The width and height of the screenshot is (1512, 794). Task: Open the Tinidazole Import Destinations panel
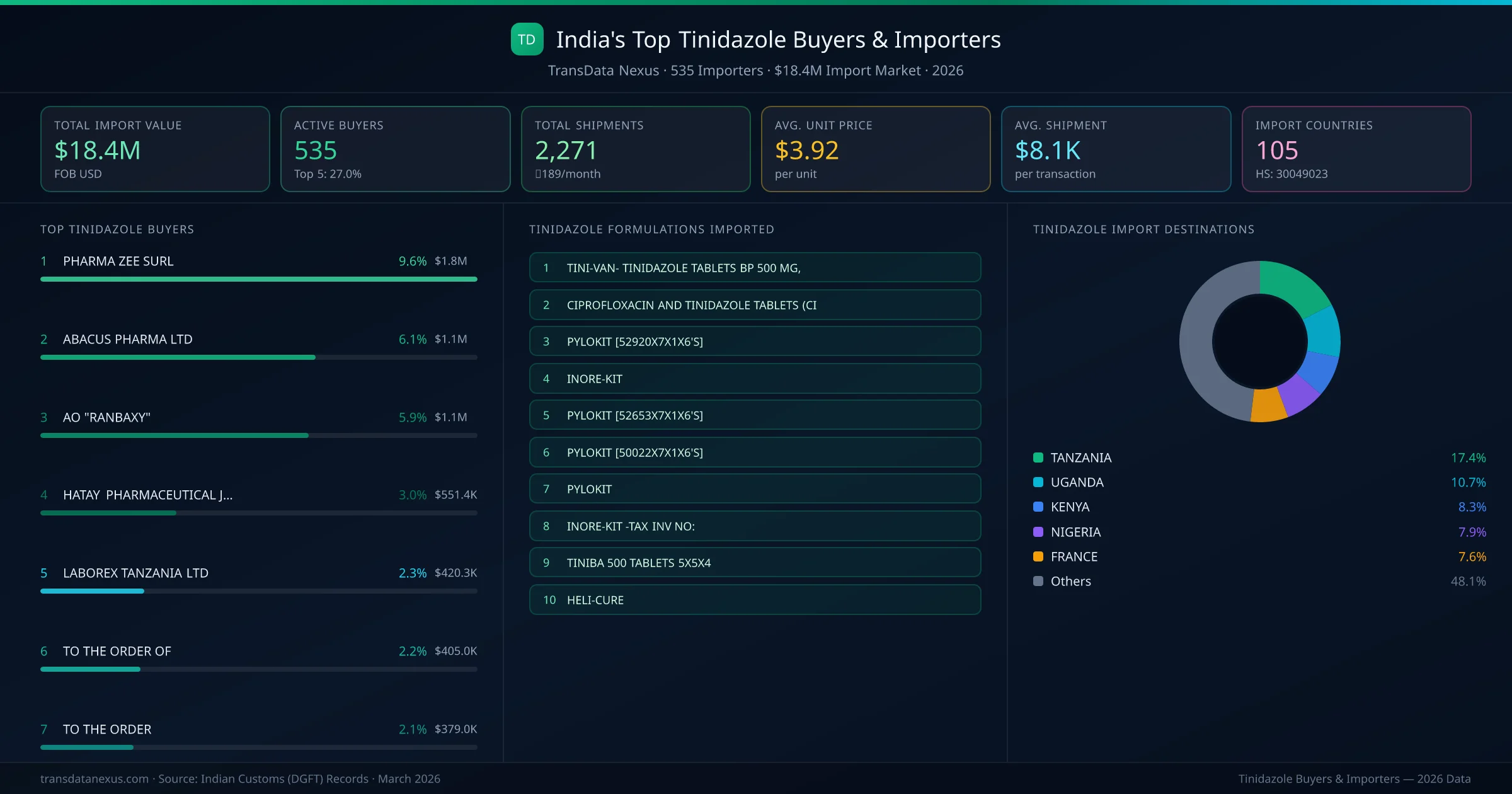(x=1144, y=229)
